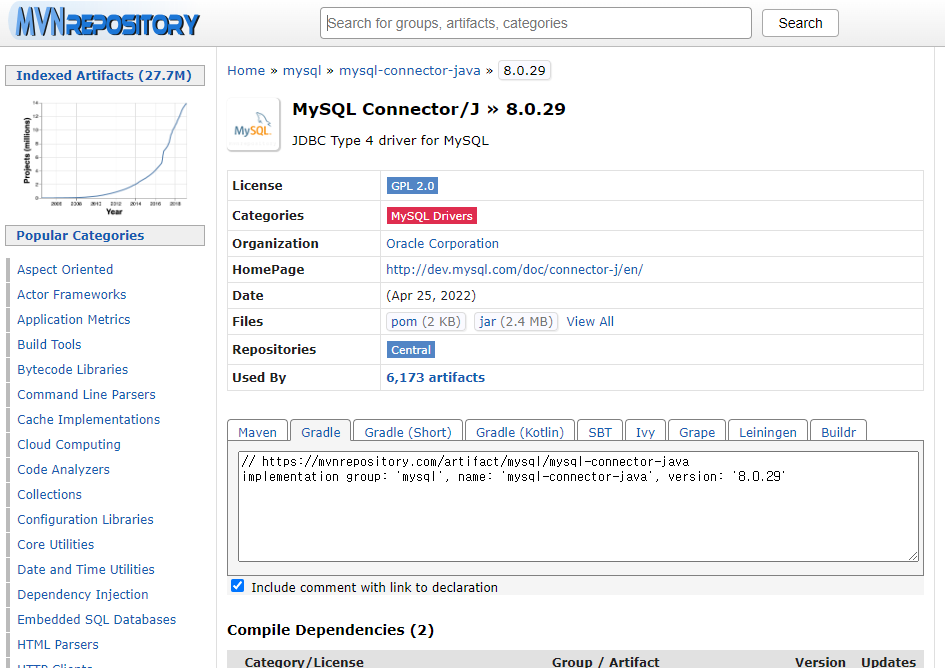Click the Indexed Artifacts (27.7M) header
The height and width of the screenshot is (668, 945).
[105, 75]
